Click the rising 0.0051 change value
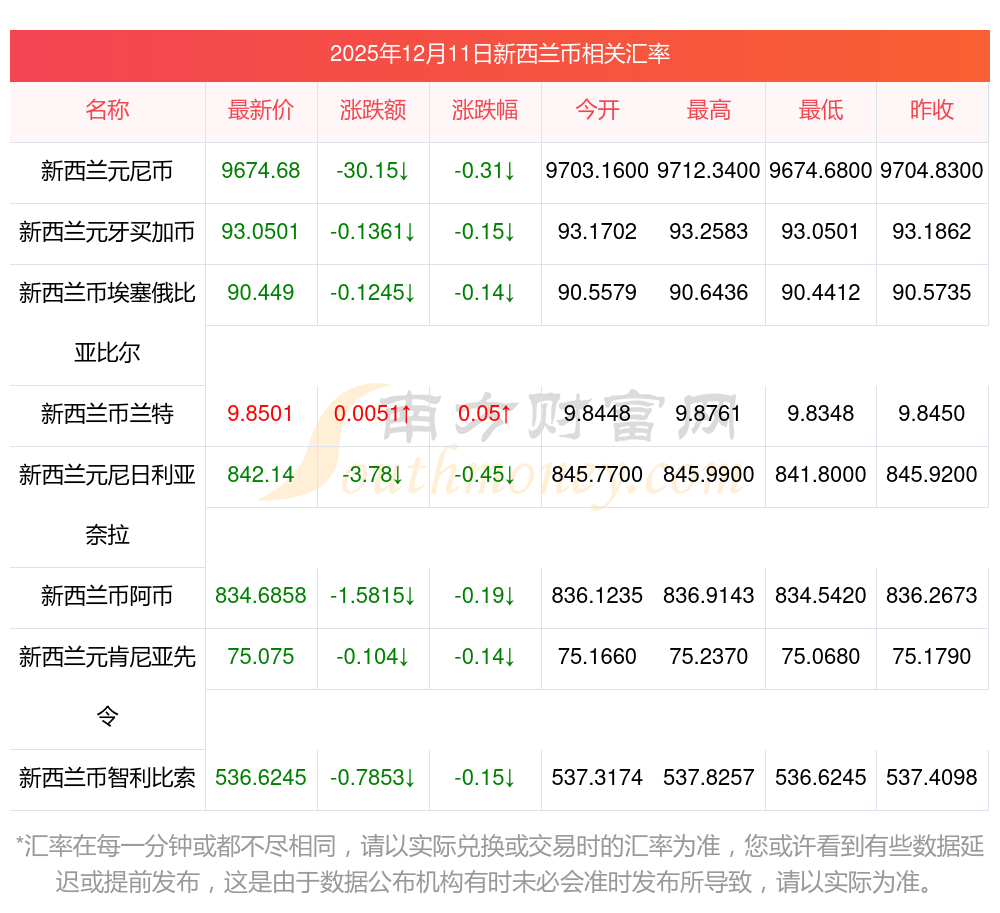The height and width of the screenshot is (913, 1000). coord(372,414)
